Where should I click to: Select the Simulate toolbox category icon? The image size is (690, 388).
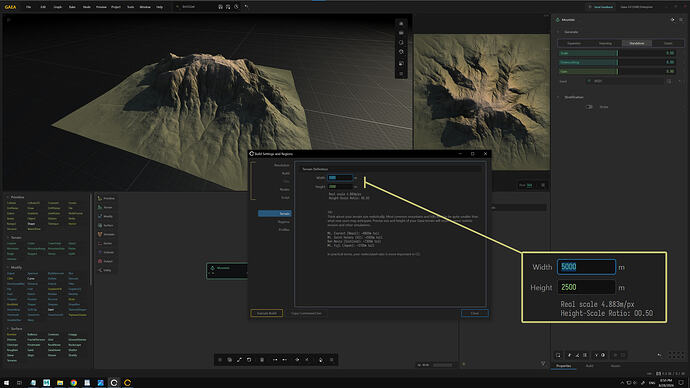tap(100, 234)
